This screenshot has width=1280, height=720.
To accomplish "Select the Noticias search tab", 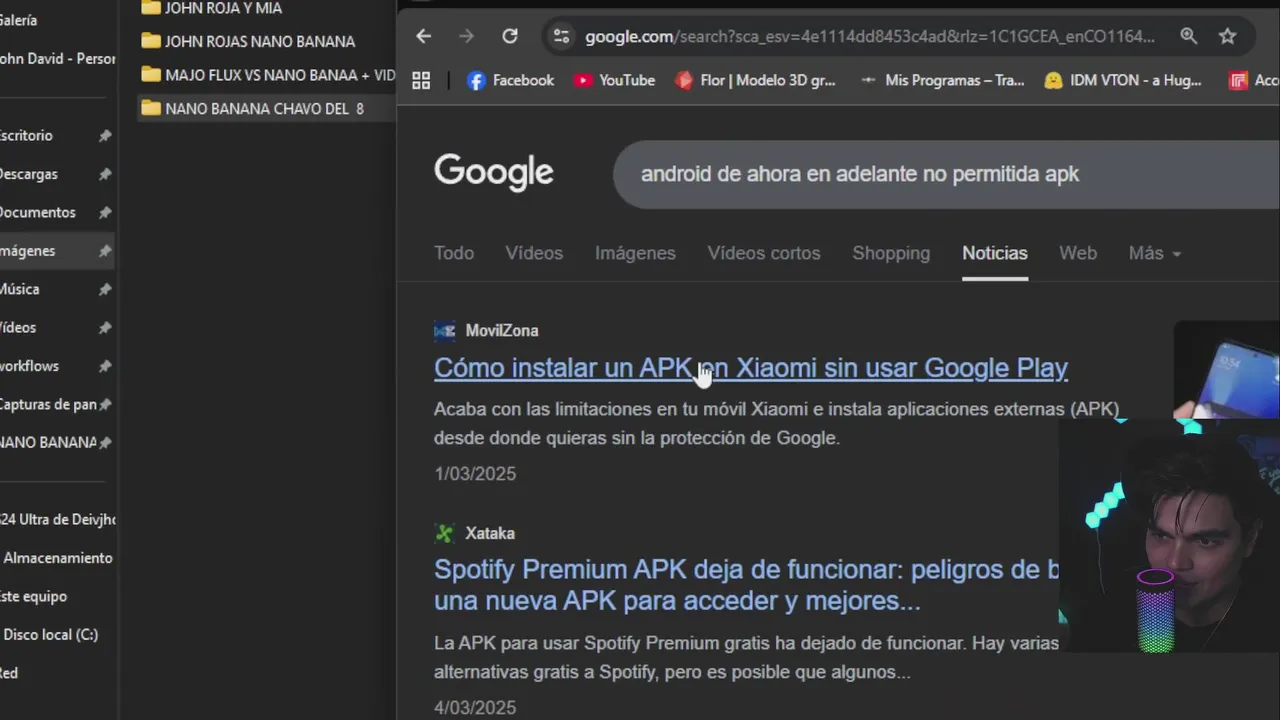I will pos(995,253).
